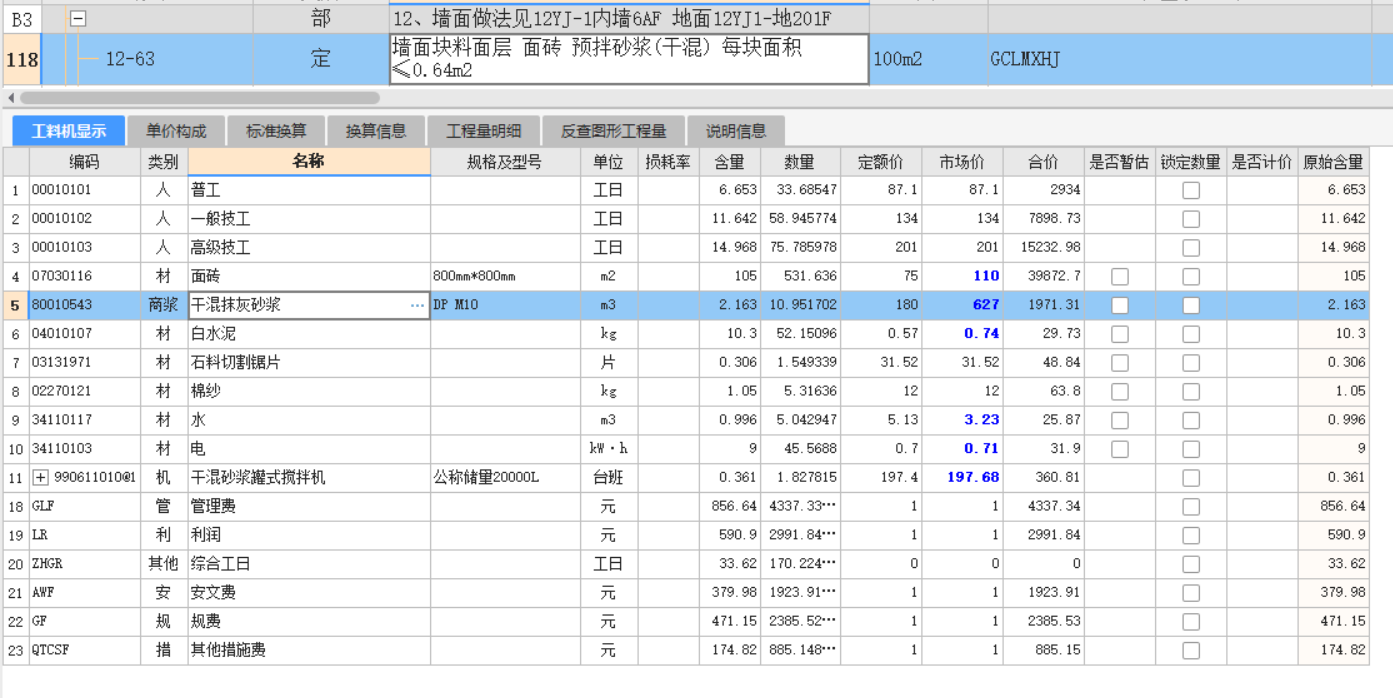
Task: Open the 标准换算 tab
Action: point(276,131)
